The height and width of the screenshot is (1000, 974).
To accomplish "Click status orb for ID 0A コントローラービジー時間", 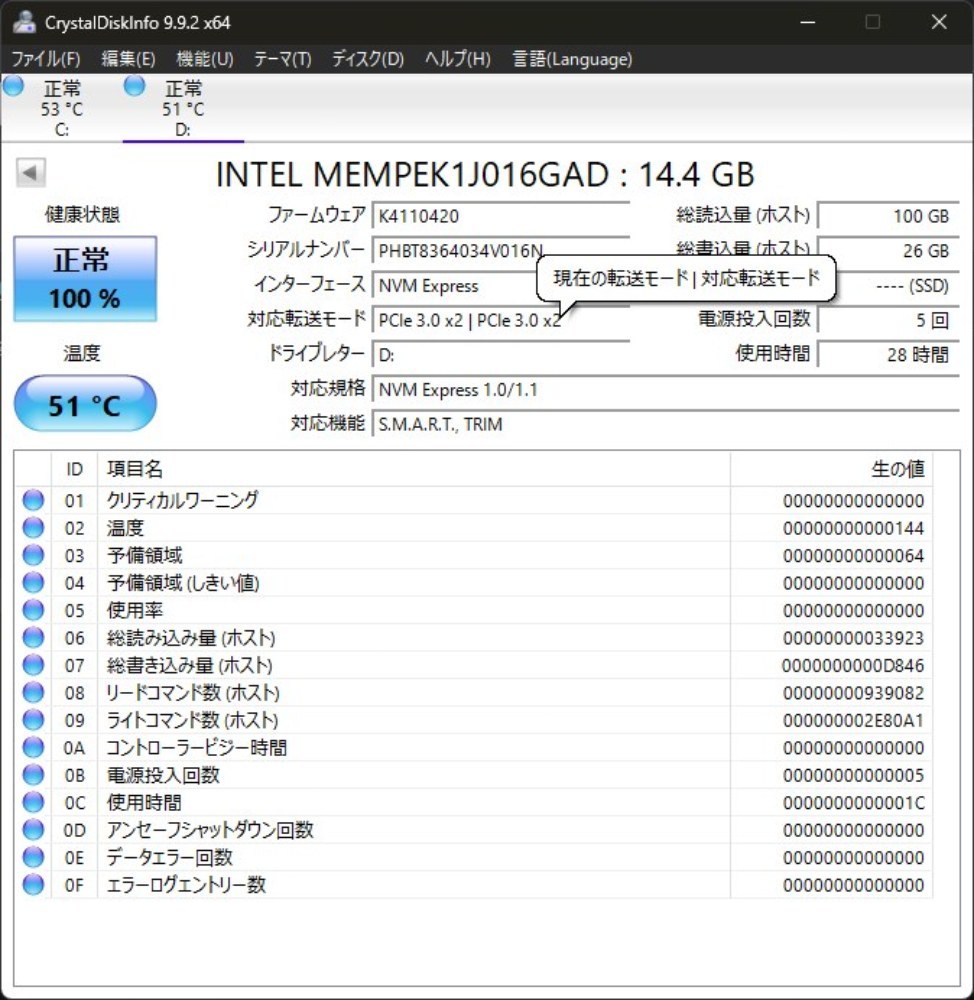I will pos(33,747).
